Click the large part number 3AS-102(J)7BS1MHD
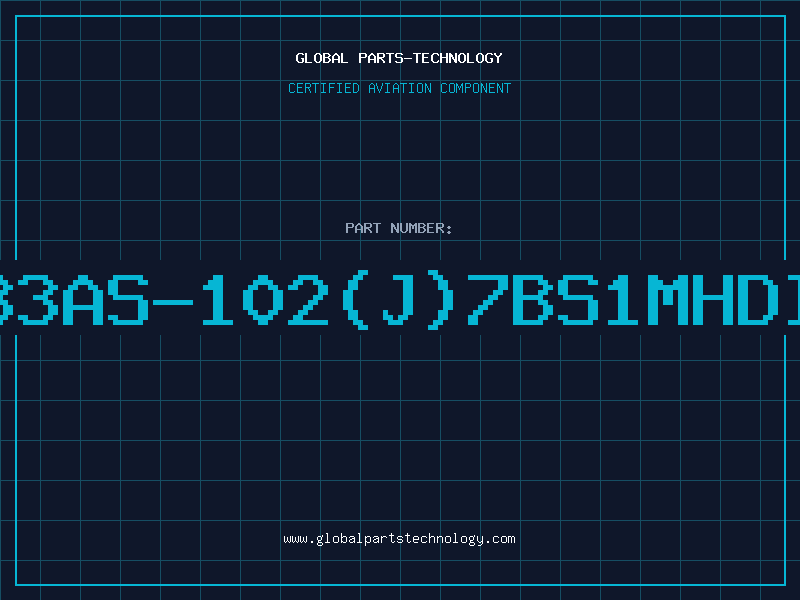 click(400, 300)
